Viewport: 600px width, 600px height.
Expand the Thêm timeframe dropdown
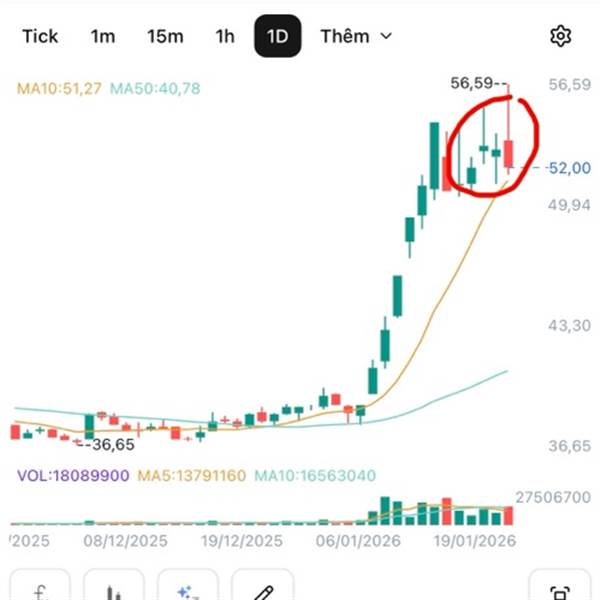click(355, 37)
